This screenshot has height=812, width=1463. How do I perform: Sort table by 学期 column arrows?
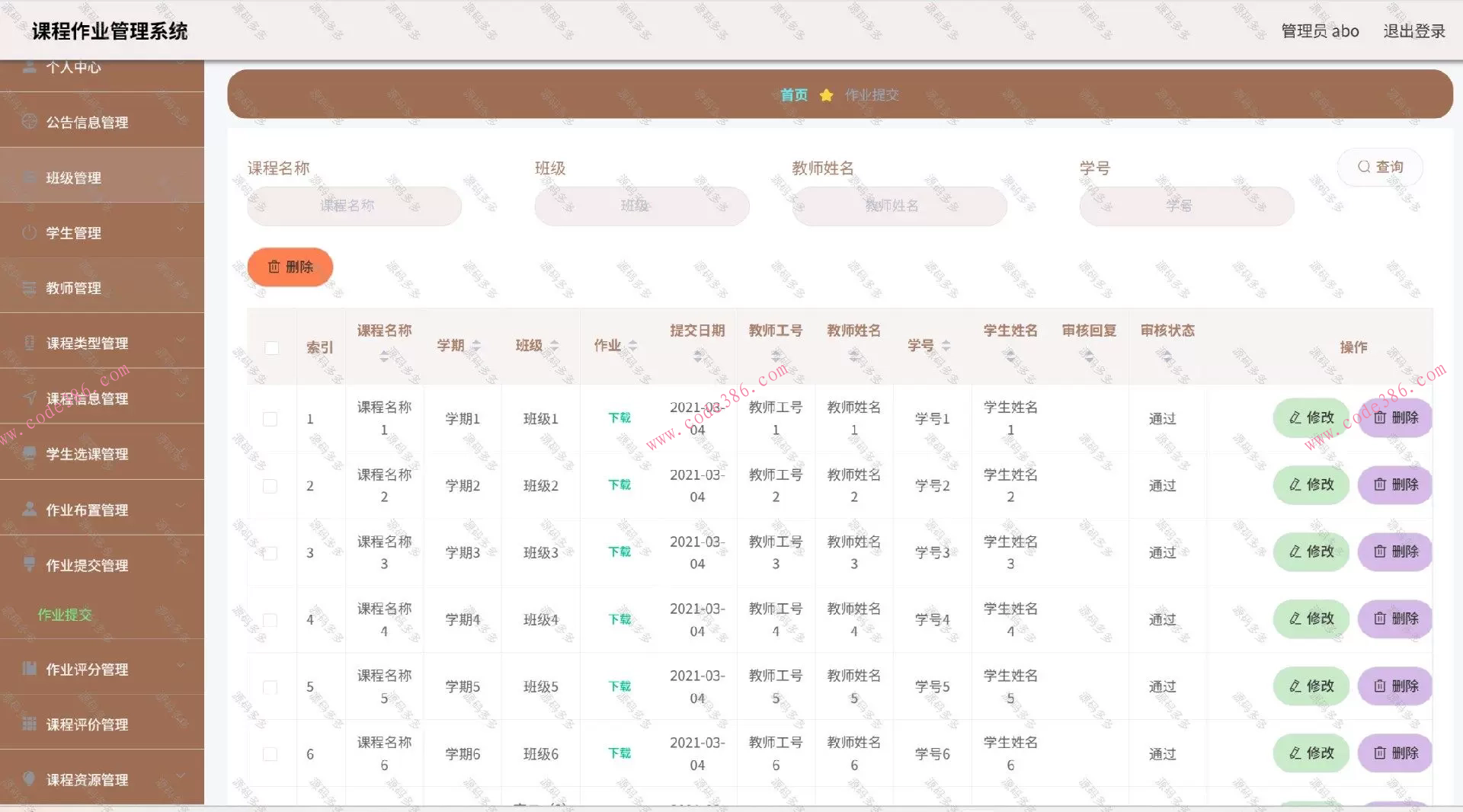[x=476, y=346]
